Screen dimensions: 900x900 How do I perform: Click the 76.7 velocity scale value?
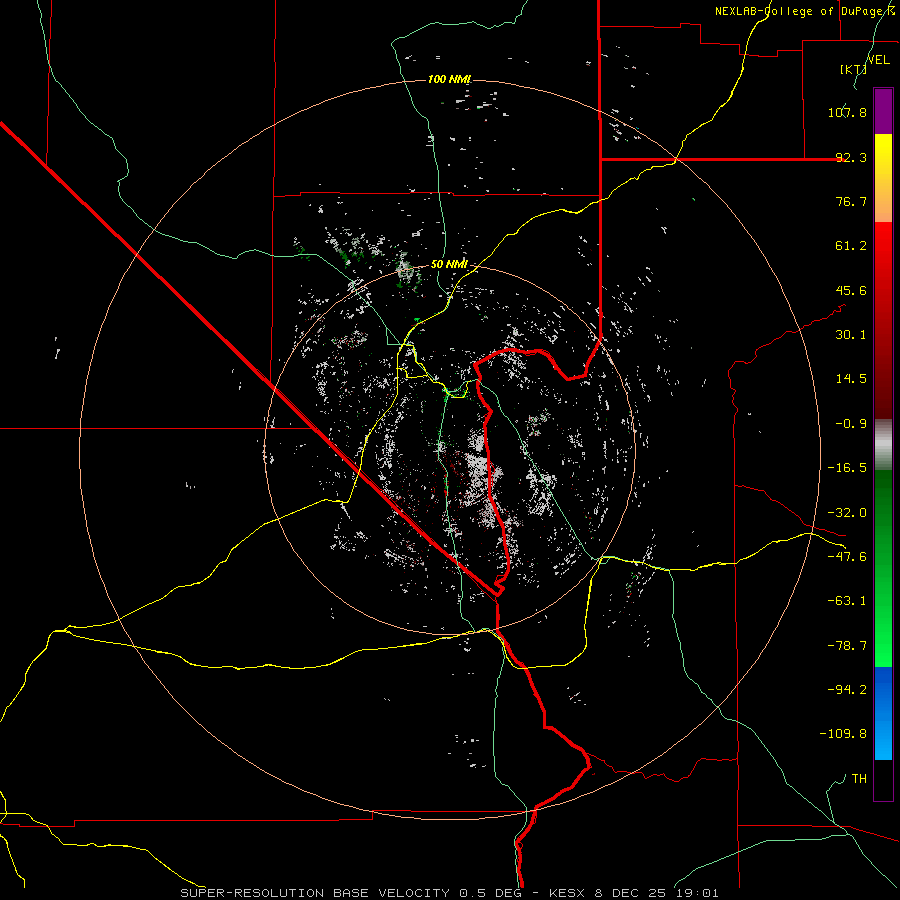pos(851,201)
